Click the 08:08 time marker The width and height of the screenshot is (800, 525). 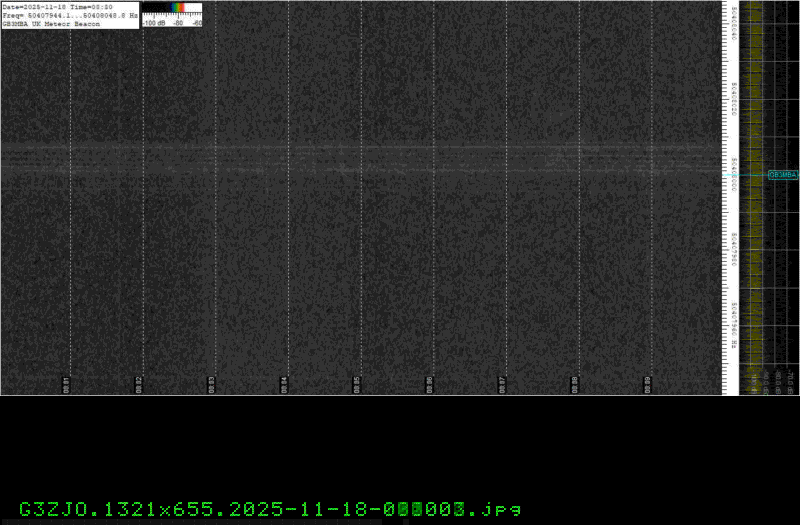[574, 383]
